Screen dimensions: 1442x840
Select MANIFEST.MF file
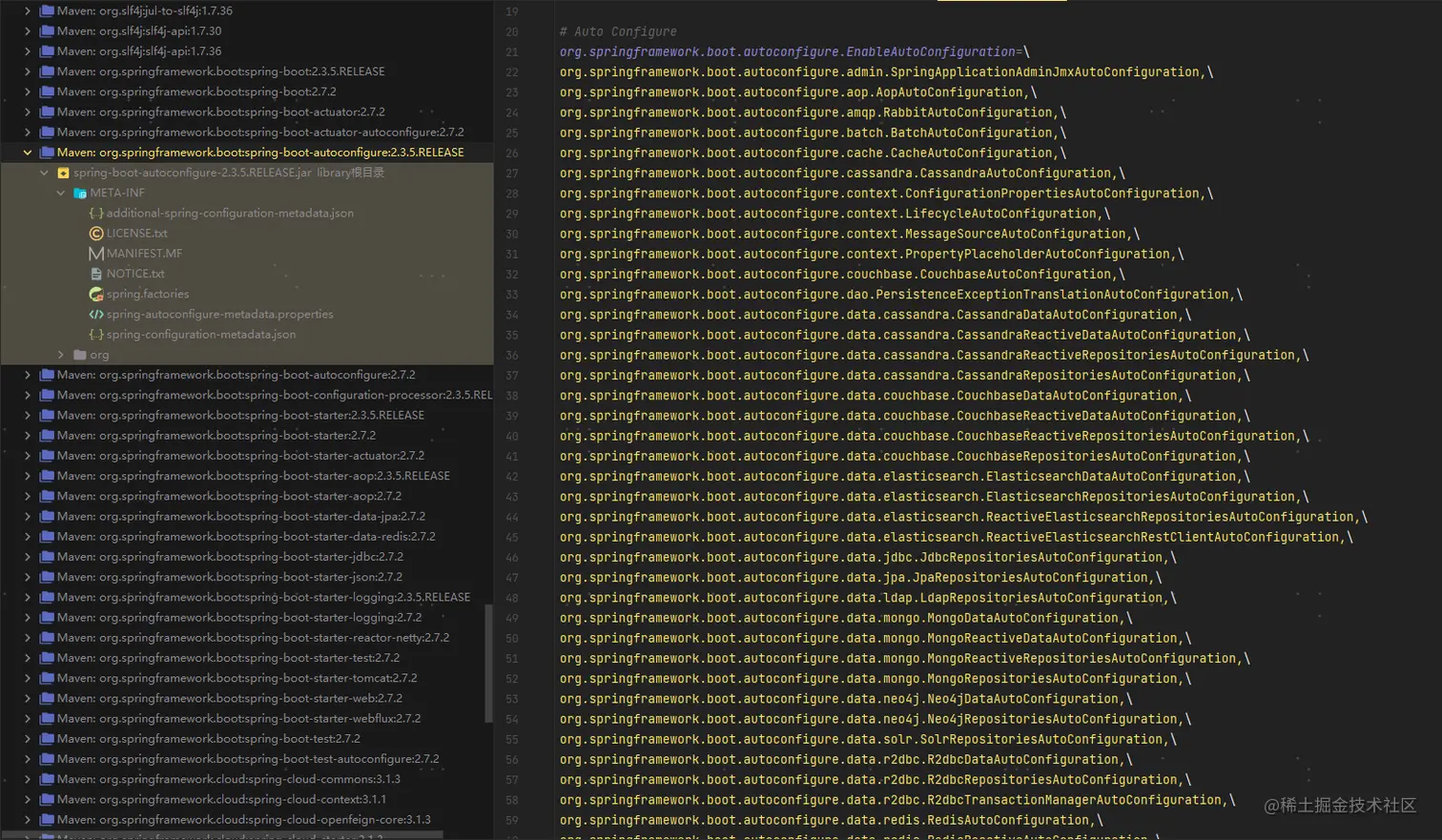pos(144,253)
